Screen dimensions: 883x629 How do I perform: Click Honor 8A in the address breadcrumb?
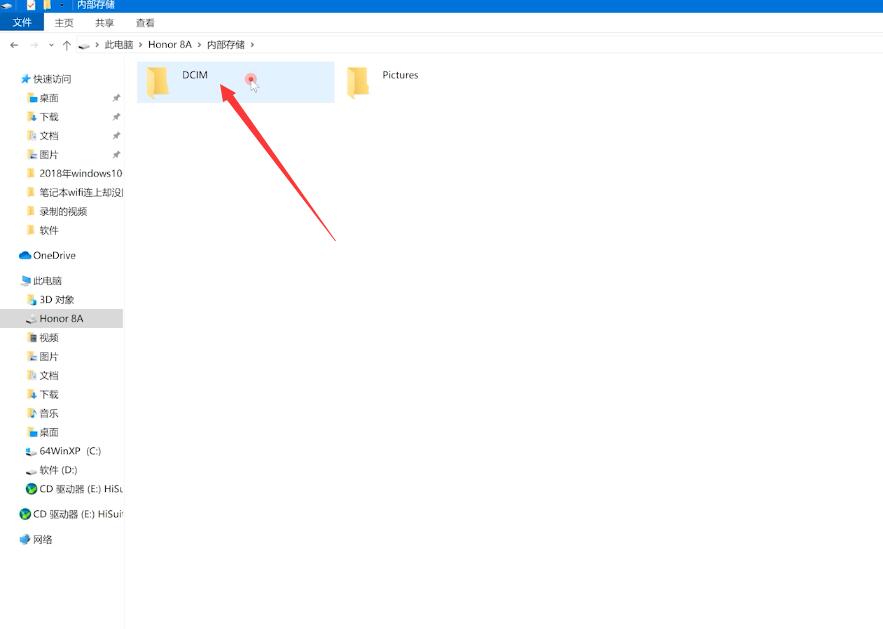170,45
